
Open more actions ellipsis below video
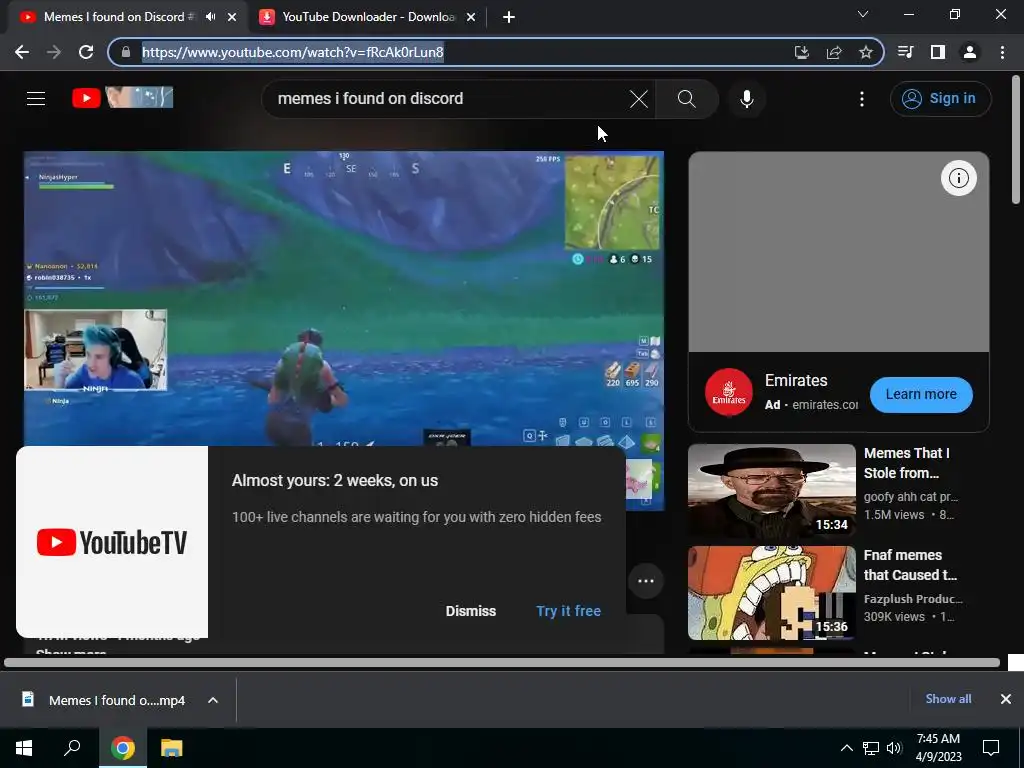(646, 581)
